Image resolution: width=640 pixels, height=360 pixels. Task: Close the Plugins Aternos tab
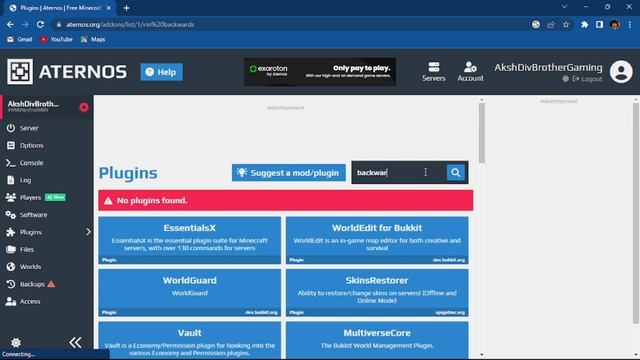click(x=109, y=8)
